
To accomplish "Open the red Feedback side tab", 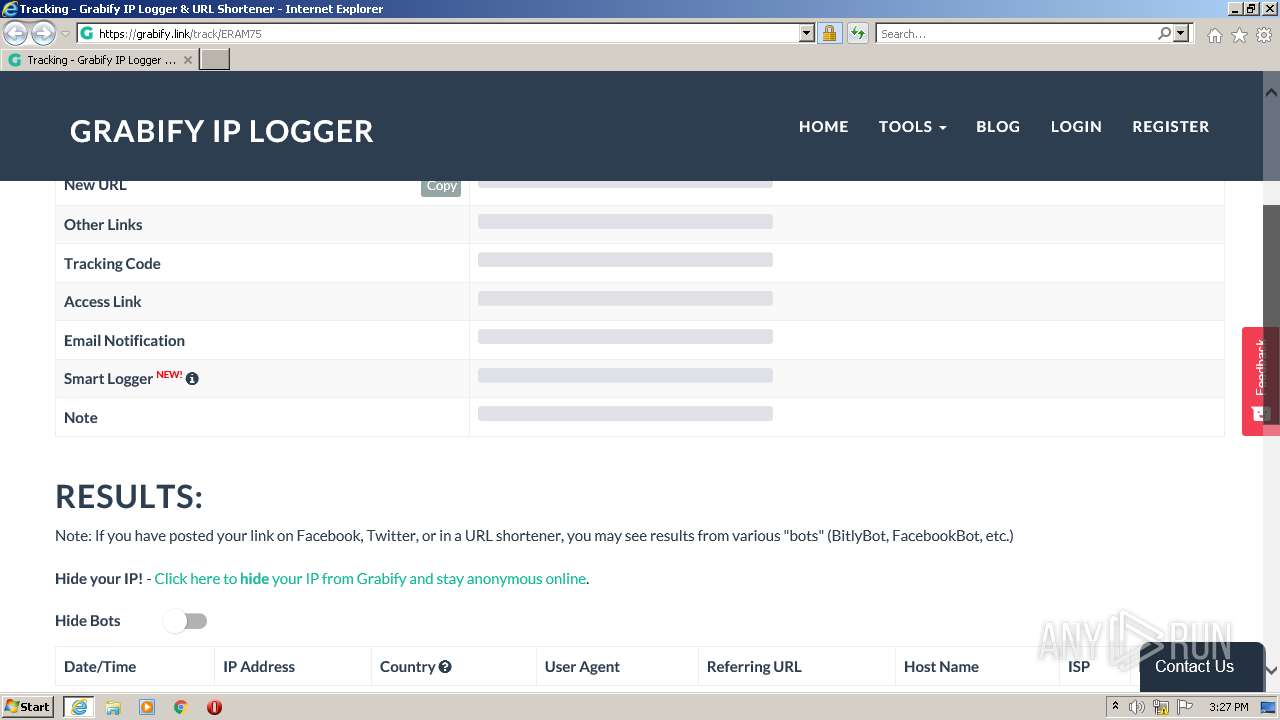I will point(1260,381).
